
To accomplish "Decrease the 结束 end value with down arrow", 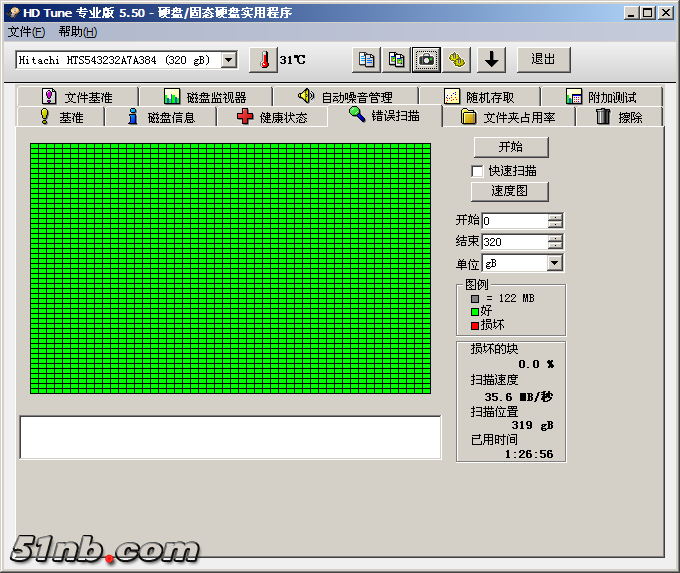I will pyautogui.click(x=555, y=245).
